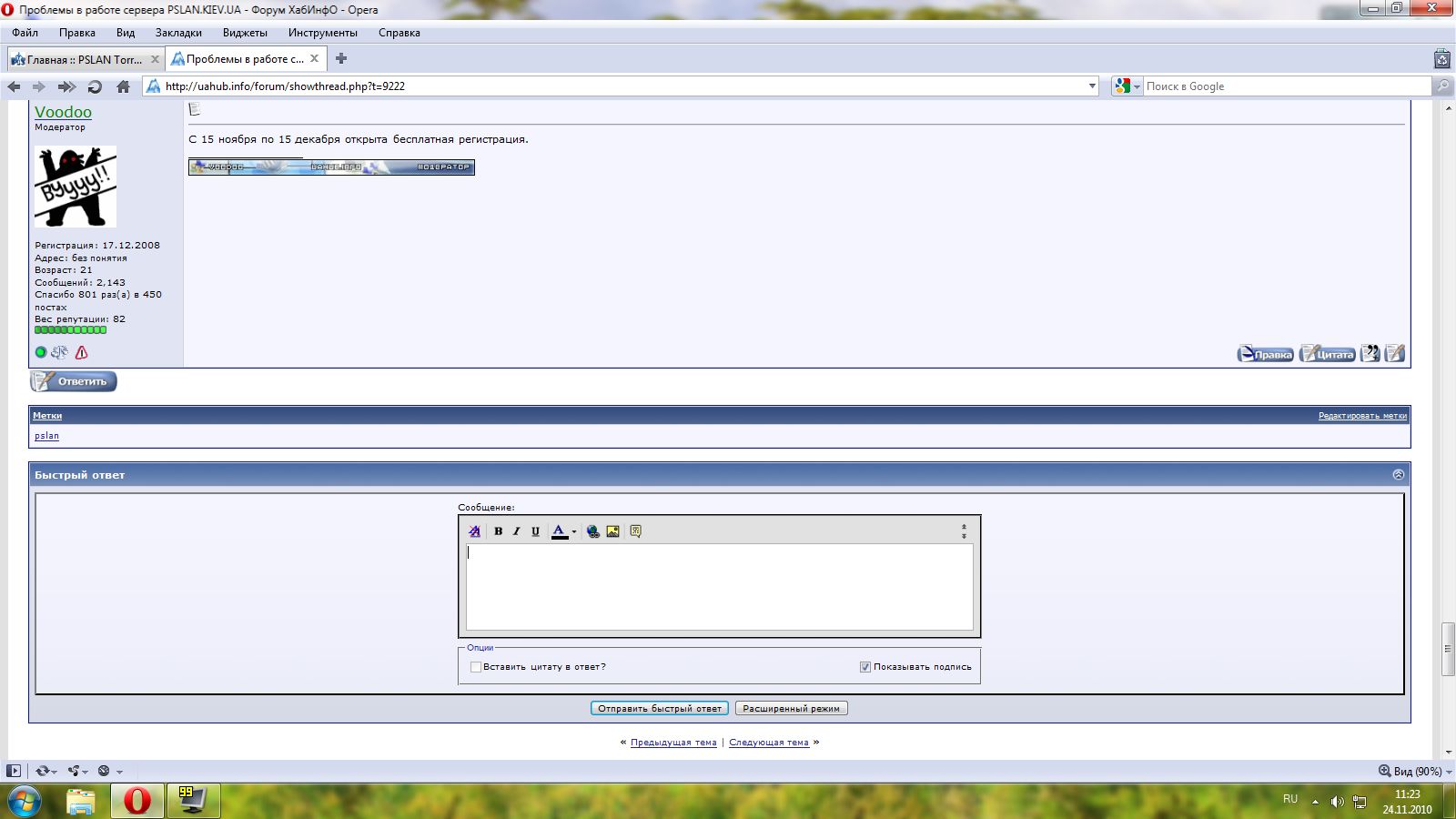Toggle bold formatting in quick reply editor
Viewport: 1456px width, 819px height.
498,531
